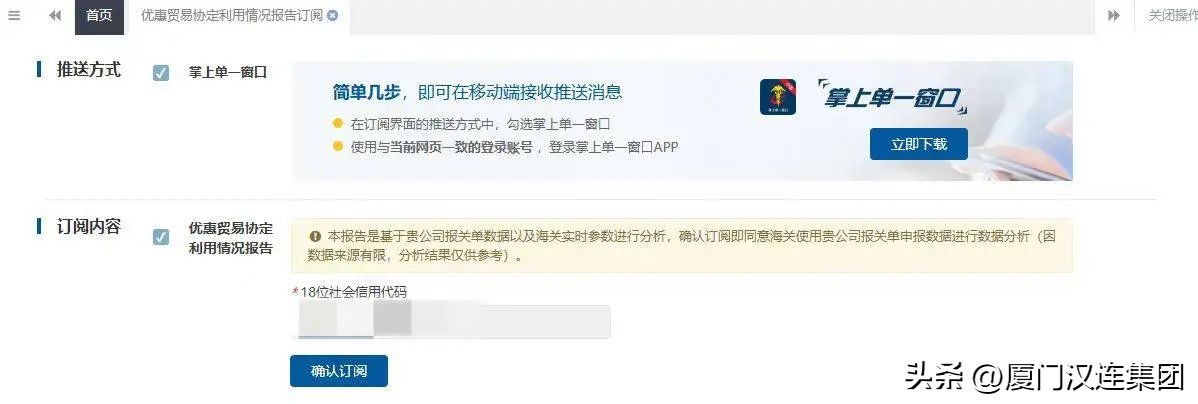The height and width of the screenshot is (404, 1198).
Task: Click the 头条 @厦门汉连集团 watermark
Action: tap(1044, 377)
